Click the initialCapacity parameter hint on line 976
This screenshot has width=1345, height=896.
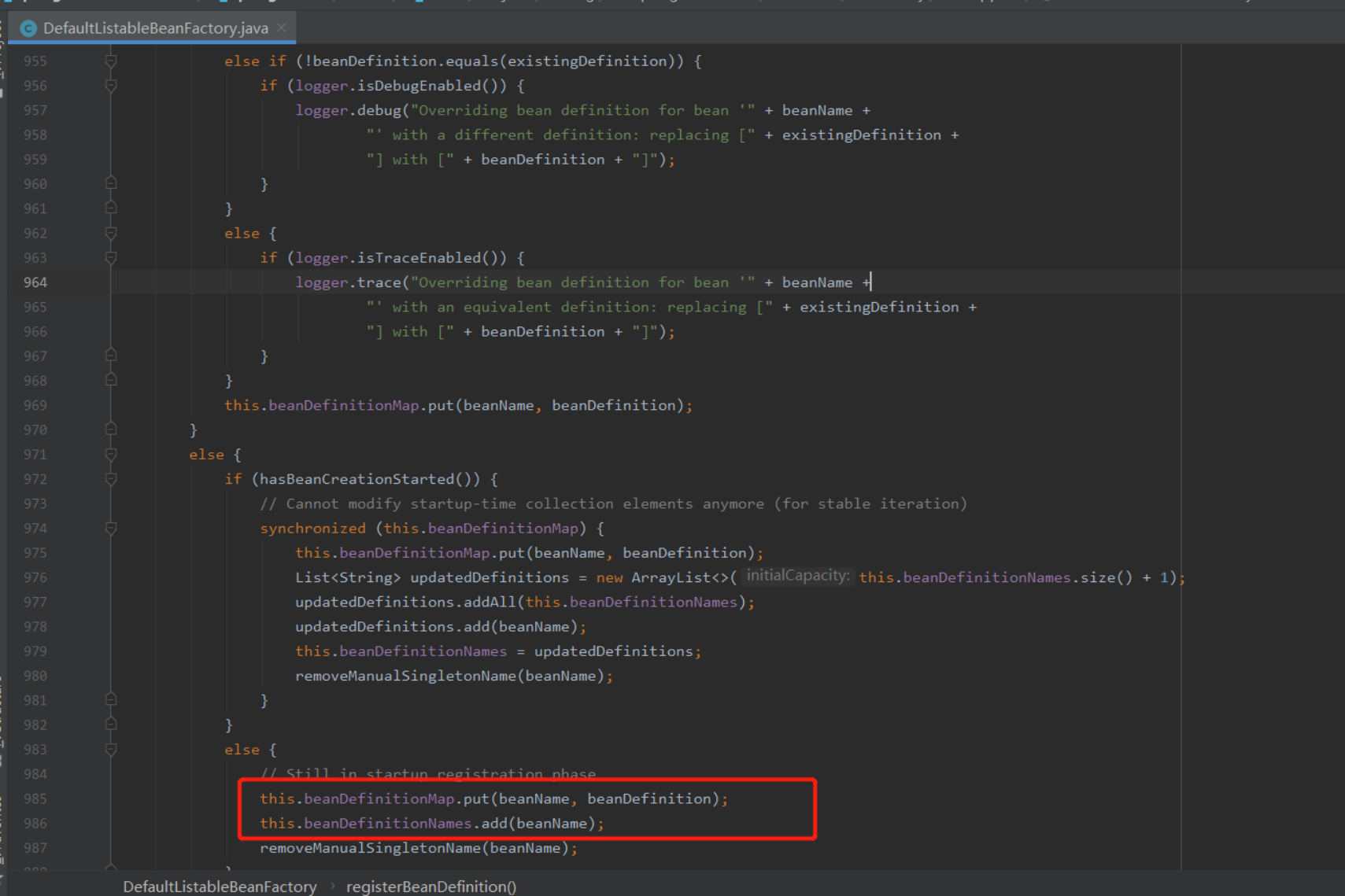(x=797, y=576)
